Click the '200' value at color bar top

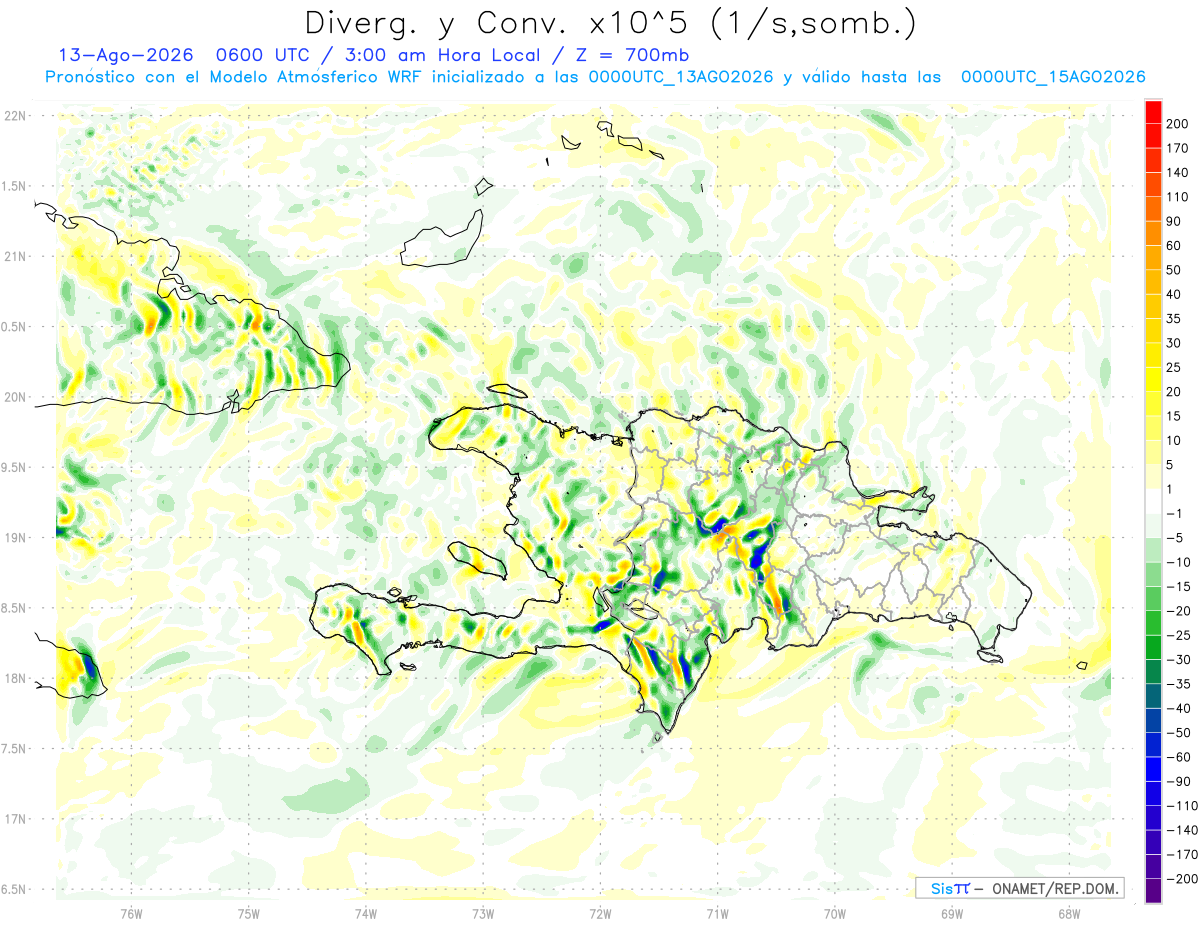(x=1178, y=124)
